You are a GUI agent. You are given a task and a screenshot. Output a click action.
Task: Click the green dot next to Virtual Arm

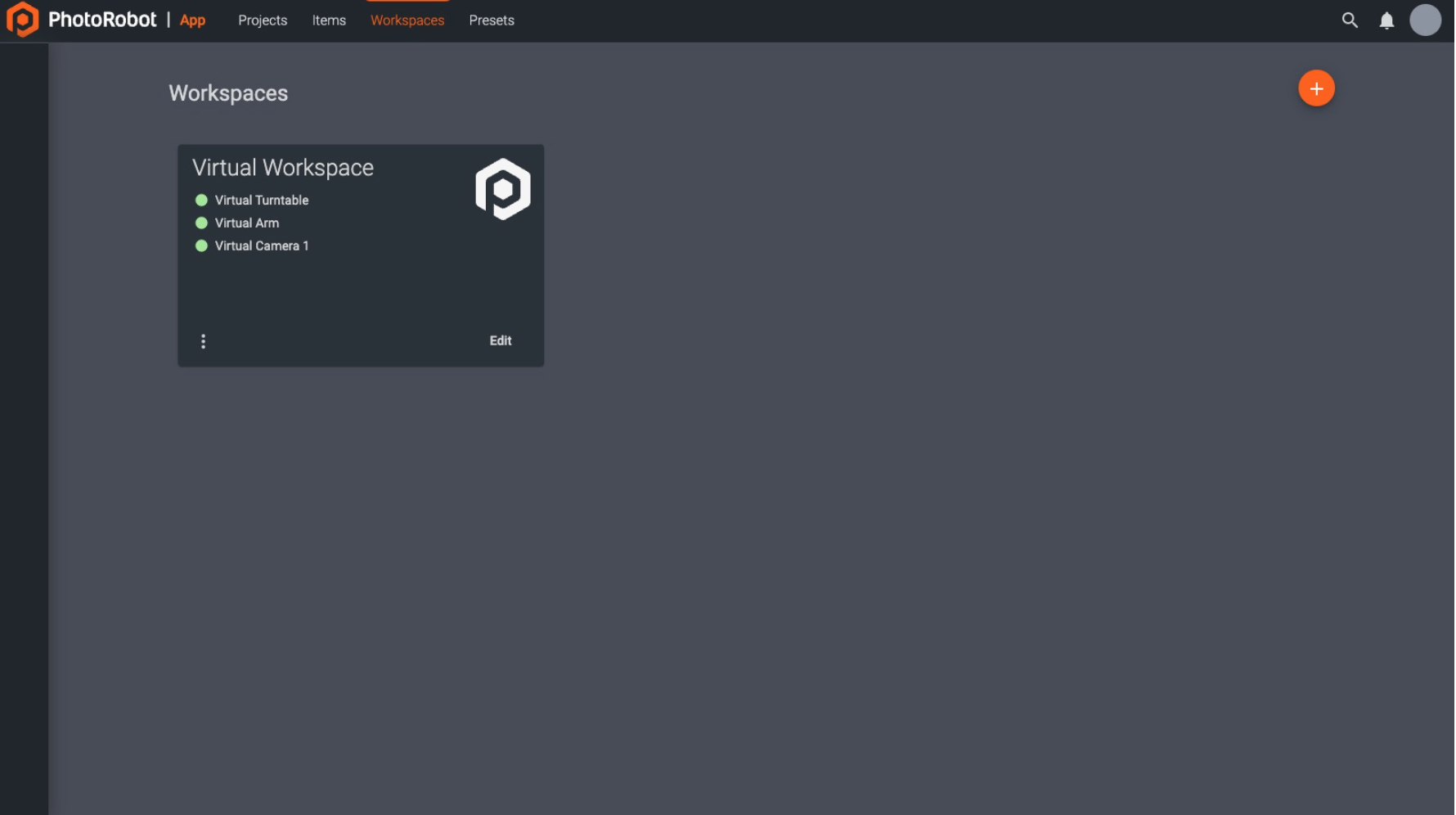(x=201, y=223)
